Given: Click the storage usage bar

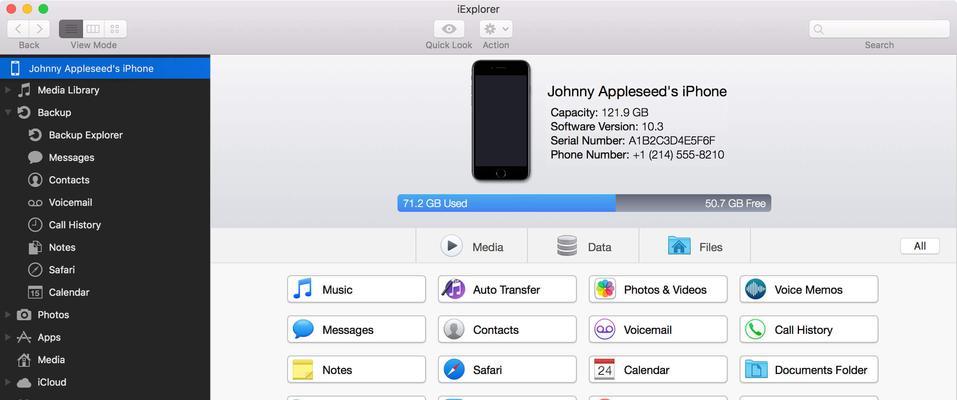Looking at the screenshot, I should pyautogui.click(x=584, y=203).
